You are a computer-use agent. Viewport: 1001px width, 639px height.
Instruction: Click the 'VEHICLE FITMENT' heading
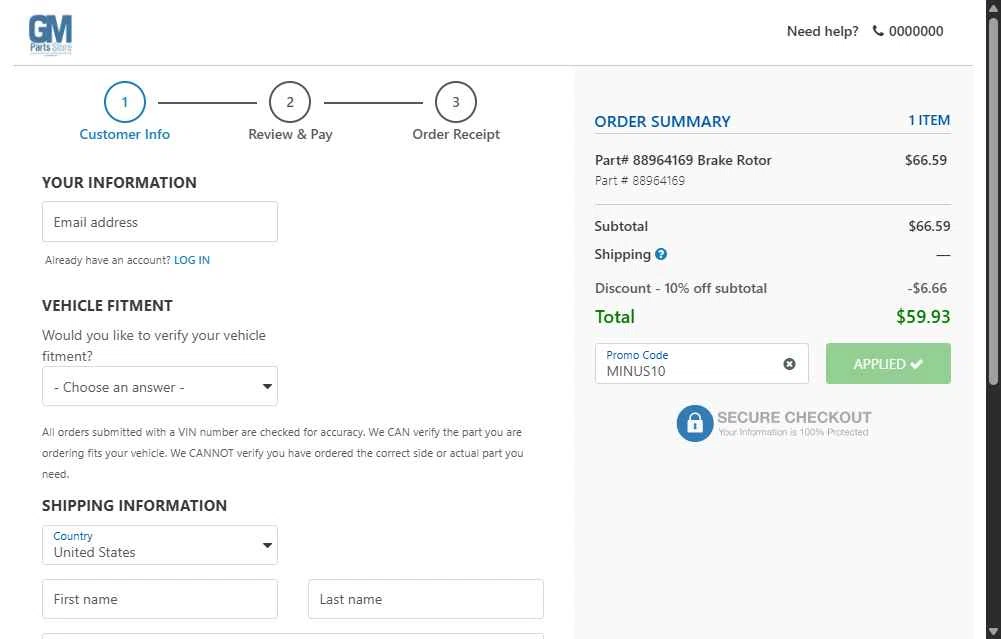(x=107, y=306)
